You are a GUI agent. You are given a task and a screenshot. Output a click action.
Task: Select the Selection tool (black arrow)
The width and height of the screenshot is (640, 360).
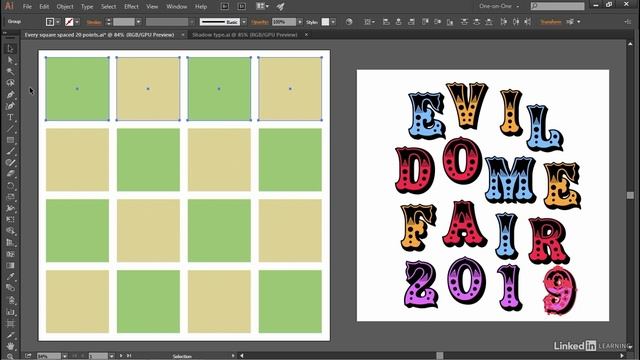pyautogui.click(x=10, y=49)
